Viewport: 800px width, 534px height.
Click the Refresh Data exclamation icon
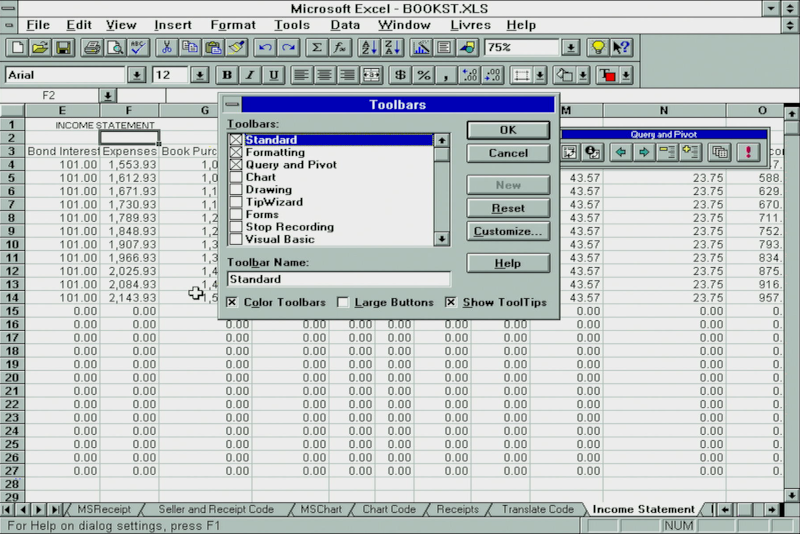tap(747, 152)
